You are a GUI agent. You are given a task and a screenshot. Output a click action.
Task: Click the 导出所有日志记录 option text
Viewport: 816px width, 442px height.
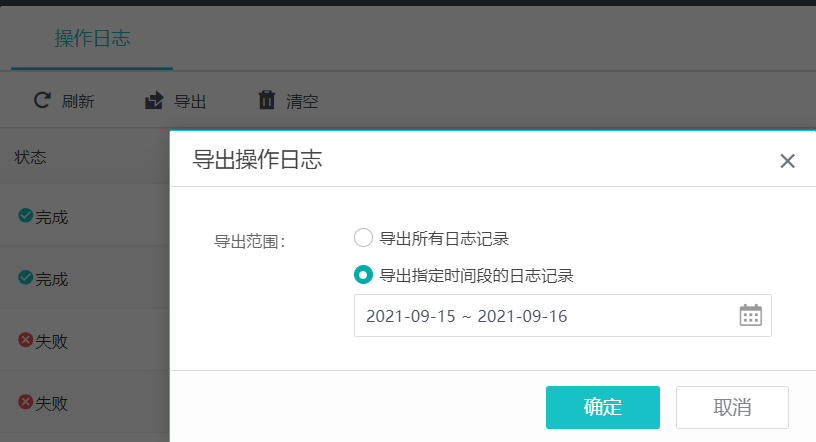444,238
